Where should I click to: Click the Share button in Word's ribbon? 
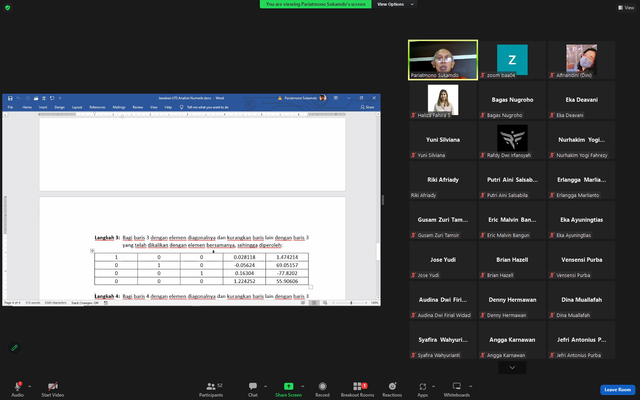click(x=367, y=107)
